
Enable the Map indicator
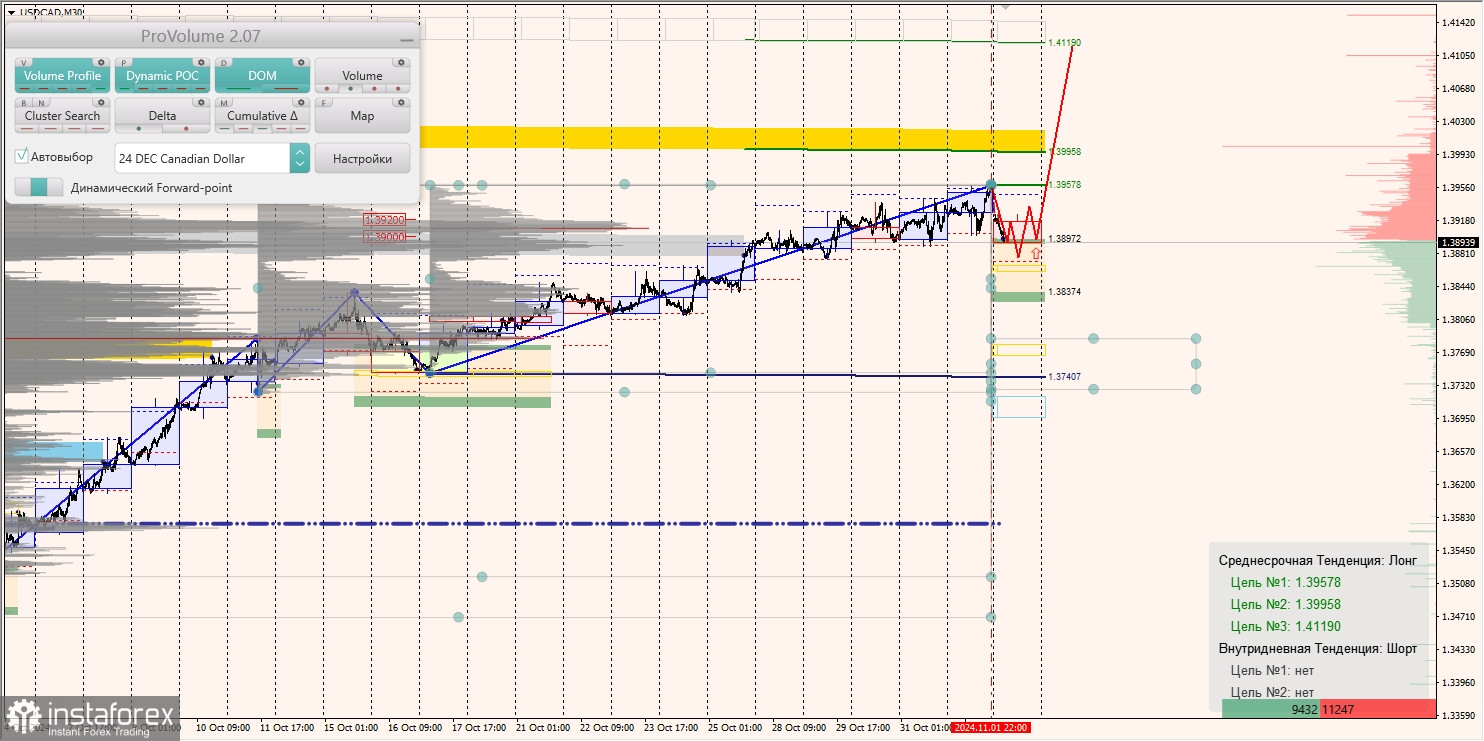pos(362,116)
